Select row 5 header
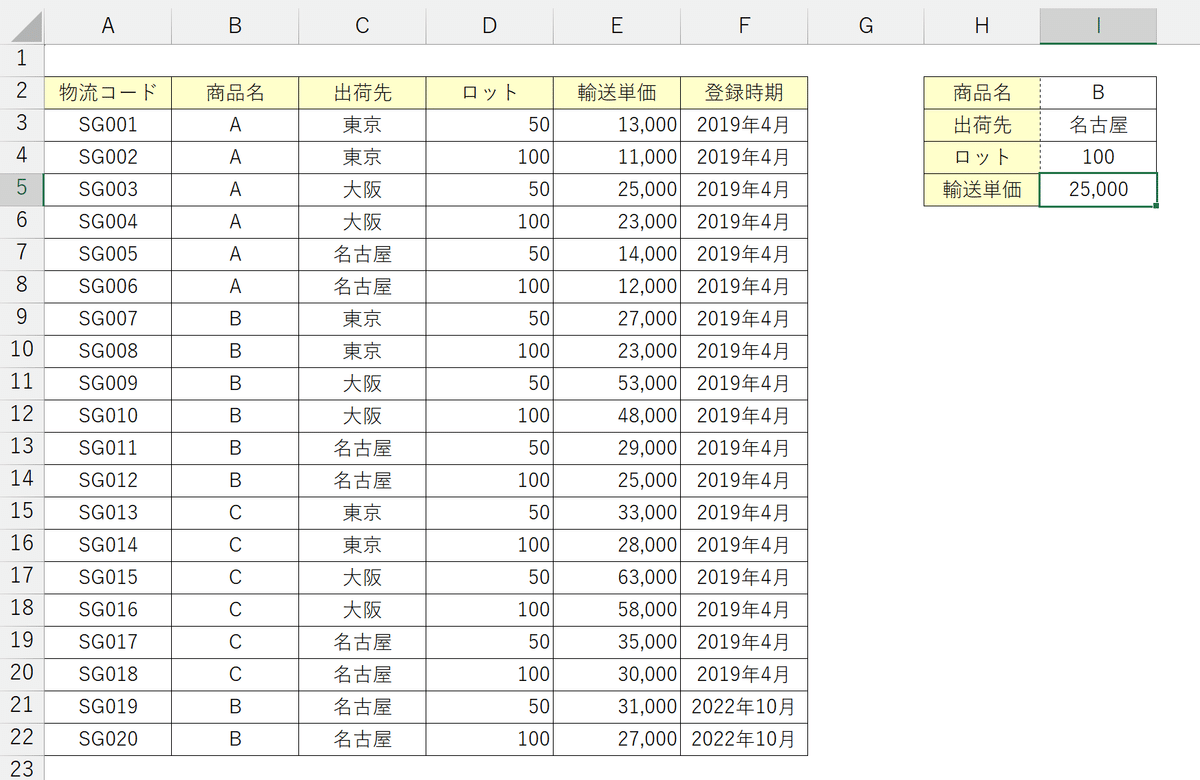 22,189
